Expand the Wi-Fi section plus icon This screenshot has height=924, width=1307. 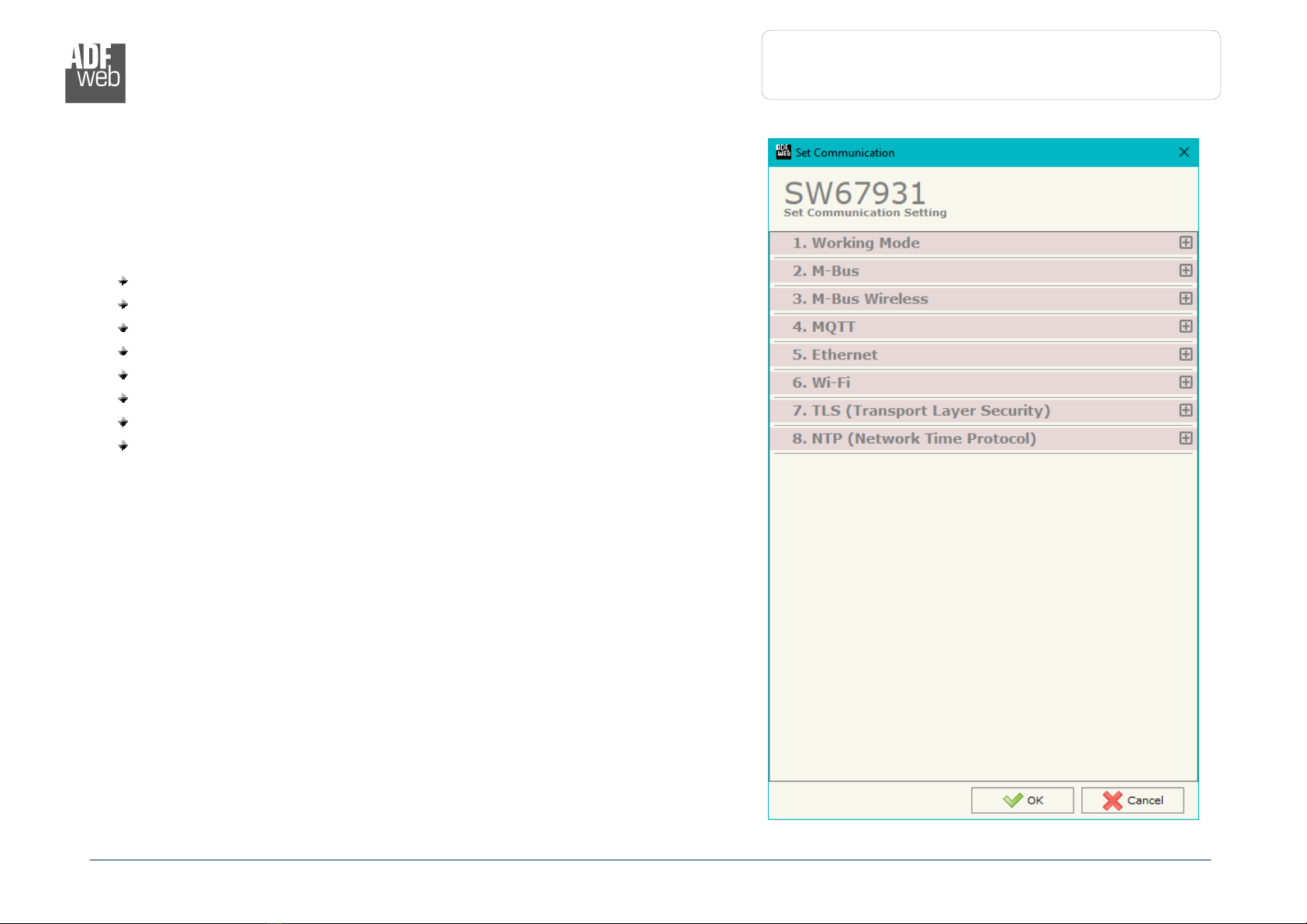coord(1185,382)
